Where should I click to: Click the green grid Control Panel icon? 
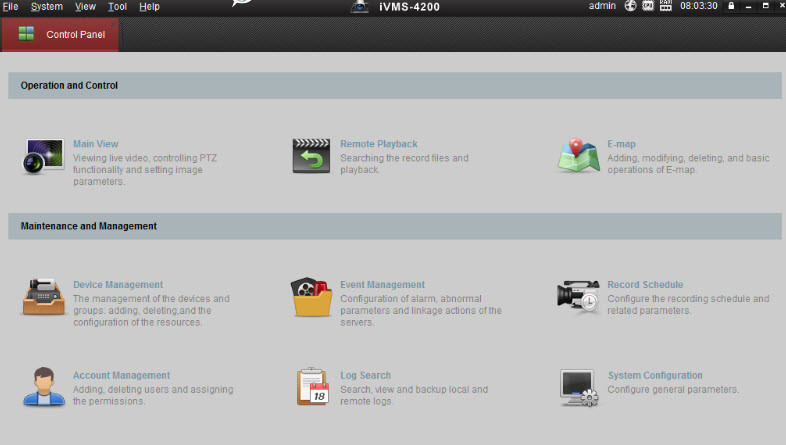pyautogui.click(x=26, y=34)
